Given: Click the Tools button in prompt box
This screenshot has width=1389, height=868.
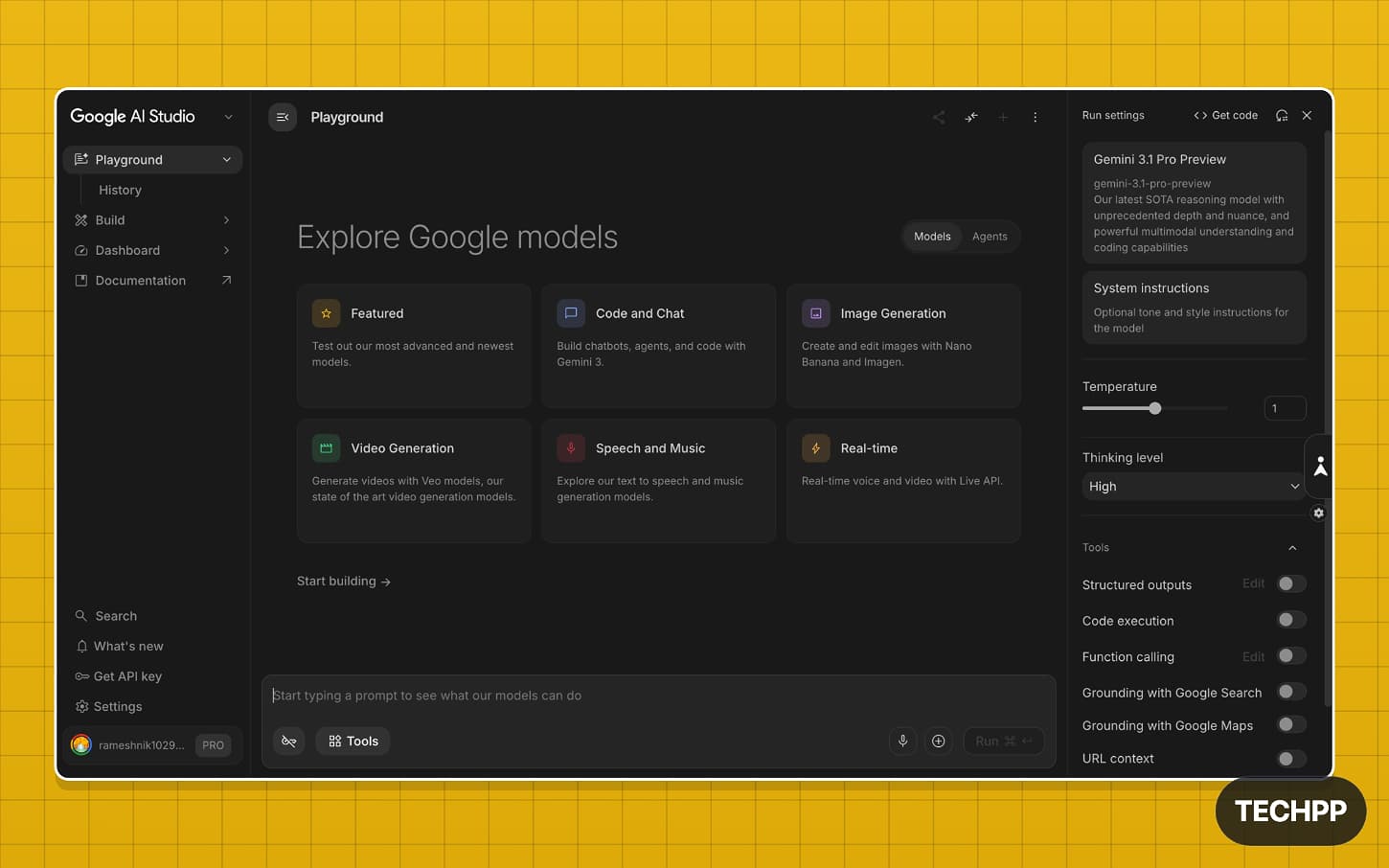Looking at the screenshot, I should [353, 741].
